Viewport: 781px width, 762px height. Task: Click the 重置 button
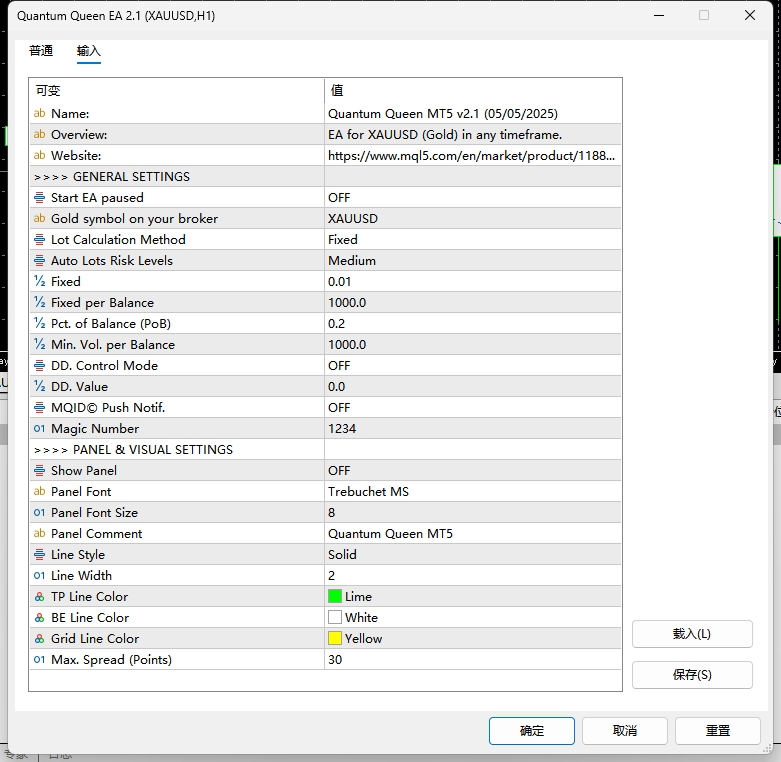(x=718, y=731)
